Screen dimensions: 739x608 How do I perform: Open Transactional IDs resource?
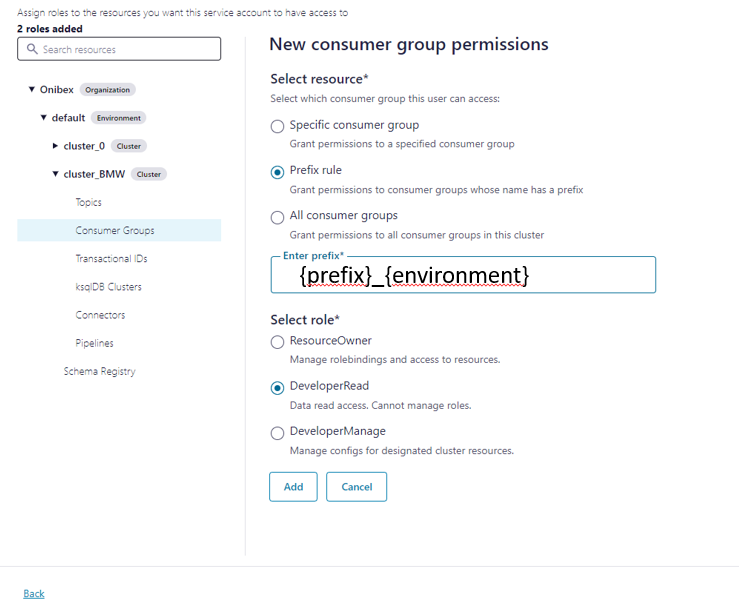tap(111, 259)
